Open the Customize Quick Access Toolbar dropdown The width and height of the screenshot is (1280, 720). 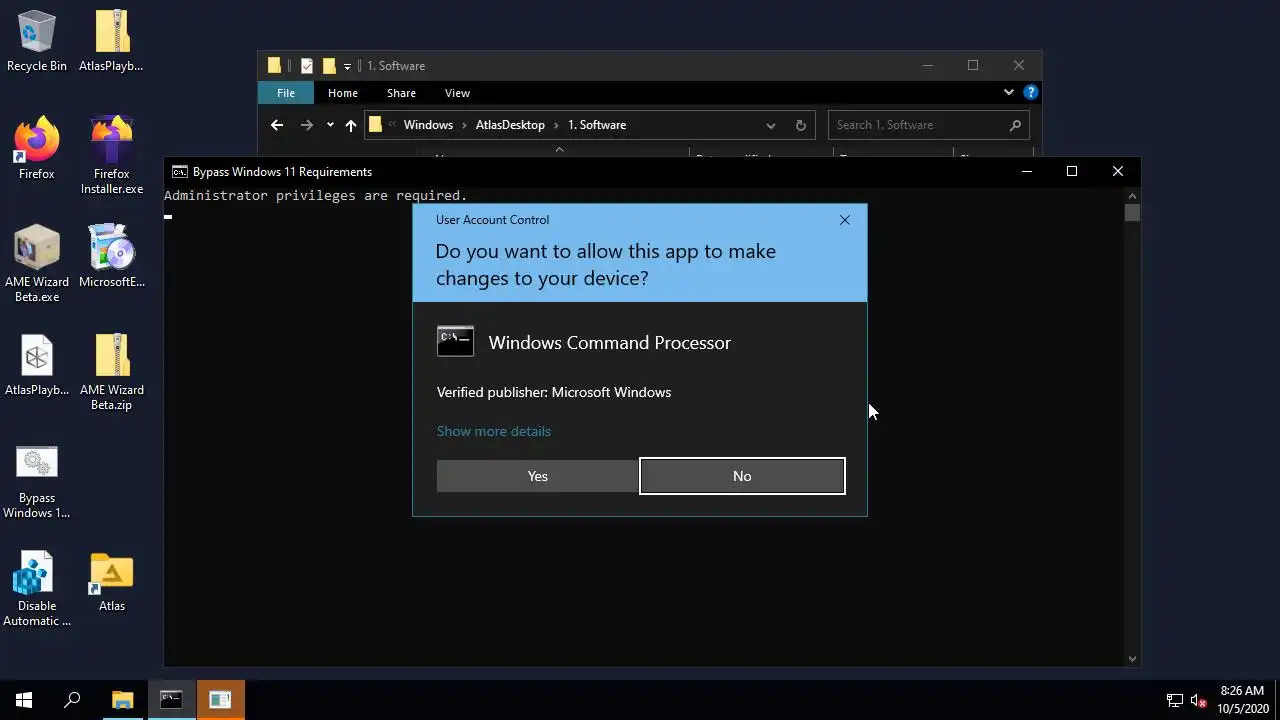tap(347, 66)
